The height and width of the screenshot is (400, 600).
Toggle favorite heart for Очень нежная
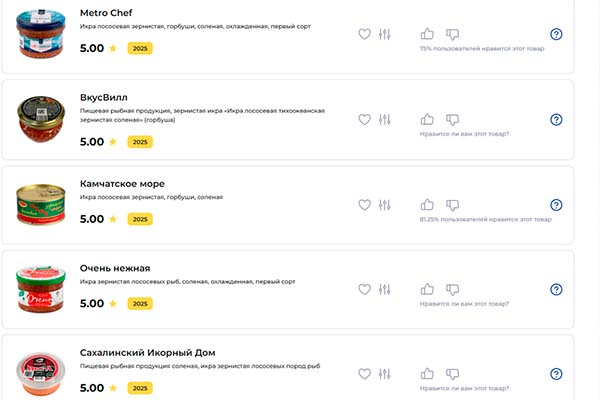pos(365,290)
